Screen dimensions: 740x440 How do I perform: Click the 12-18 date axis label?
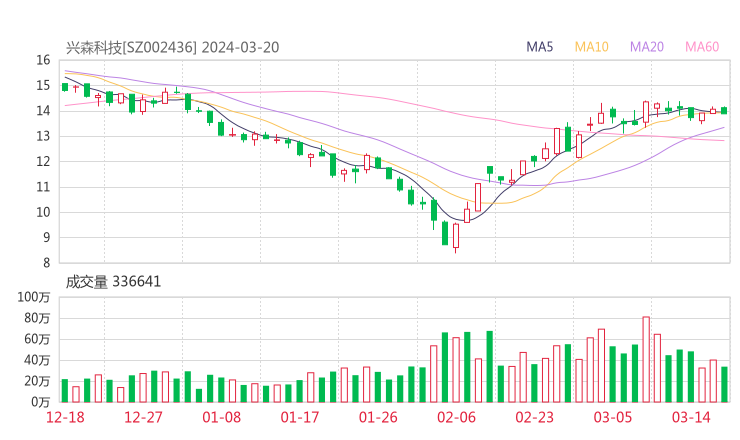click(65, 417)
